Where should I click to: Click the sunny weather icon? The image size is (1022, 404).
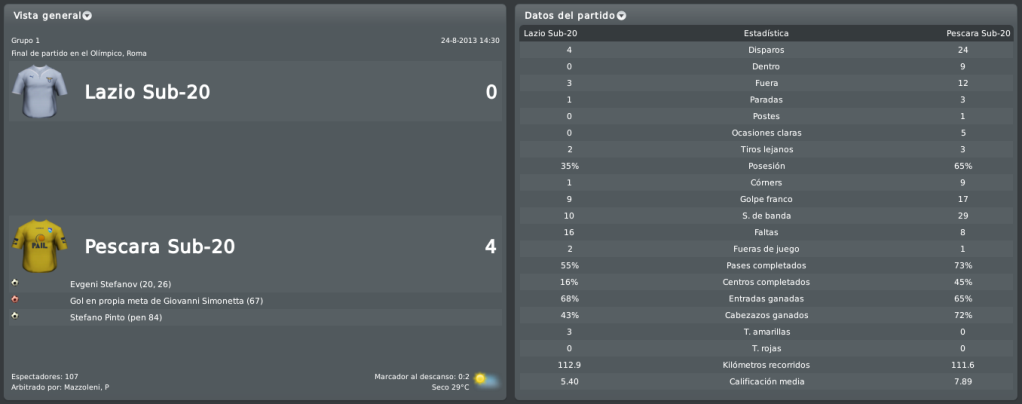click(486, 381)
